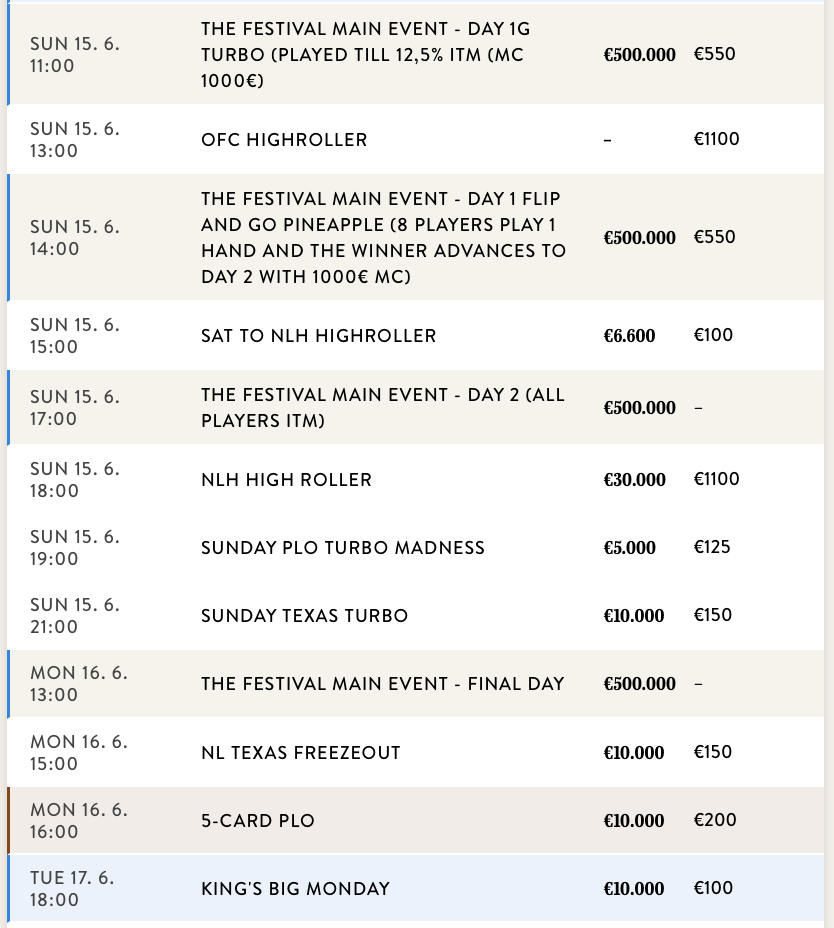Open the Sunday Texas Turbo event
The image size is (834, 928).
click(x=304, y=616)
